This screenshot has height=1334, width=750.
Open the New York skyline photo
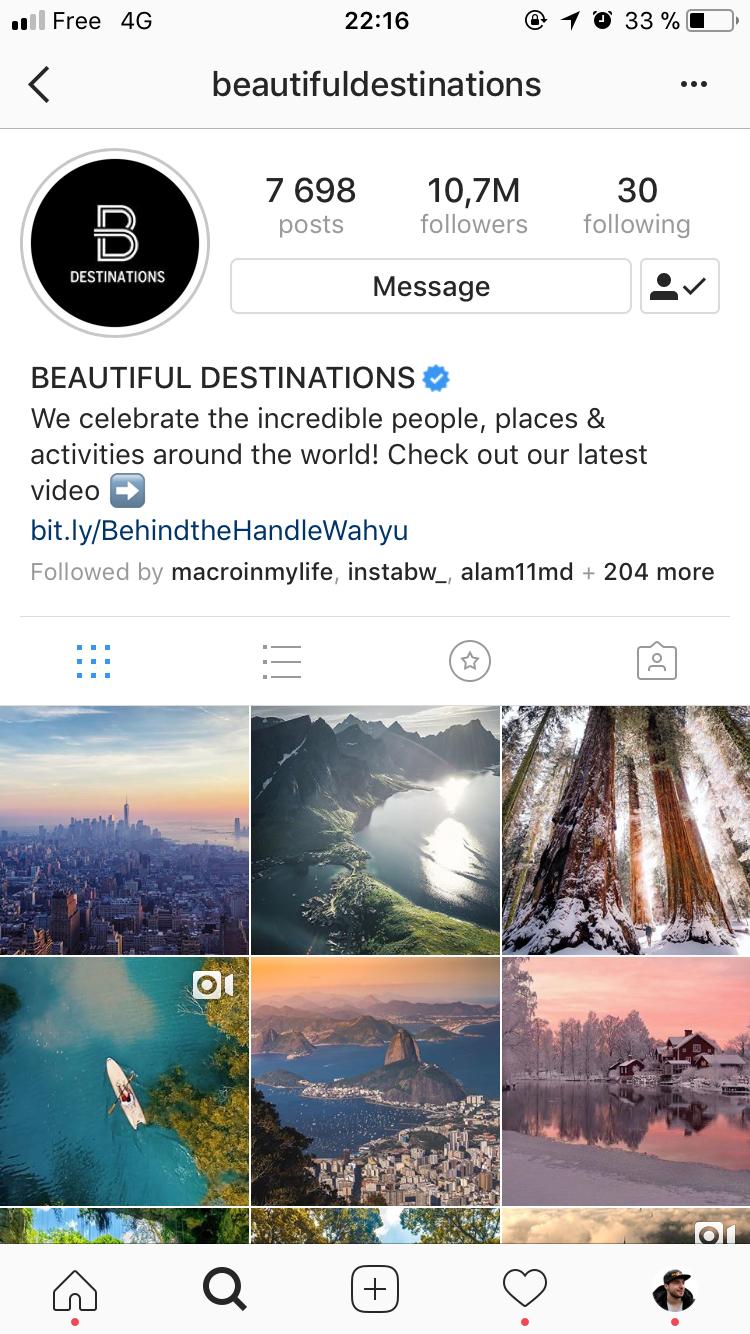click(x=124, y=830)
